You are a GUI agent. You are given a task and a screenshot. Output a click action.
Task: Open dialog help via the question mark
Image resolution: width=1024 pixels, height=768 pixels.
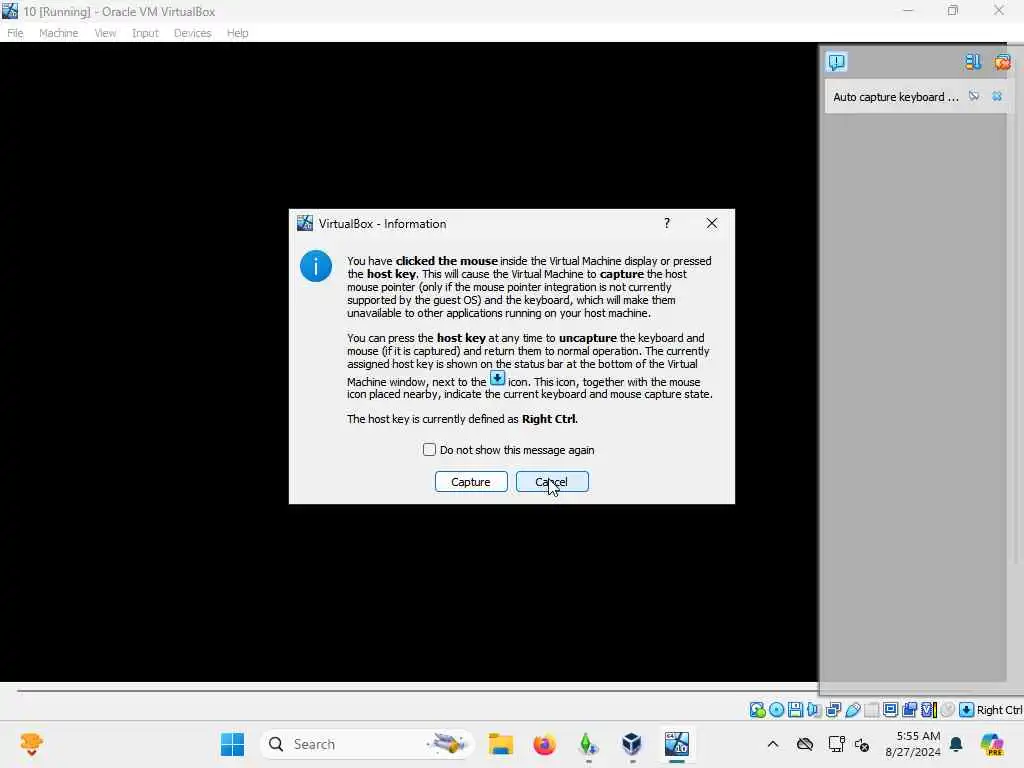point(667,223)
